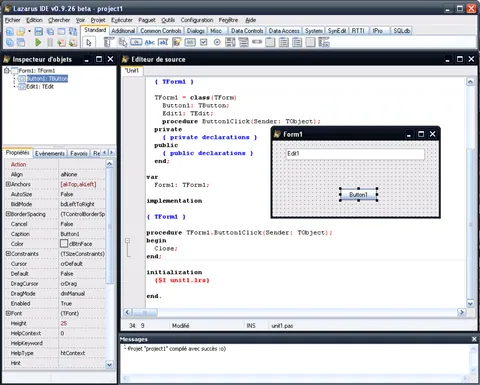This screenshot has height=385, width=480.
Task: Click the Save toolbar icon
Action: coord(39,31)
